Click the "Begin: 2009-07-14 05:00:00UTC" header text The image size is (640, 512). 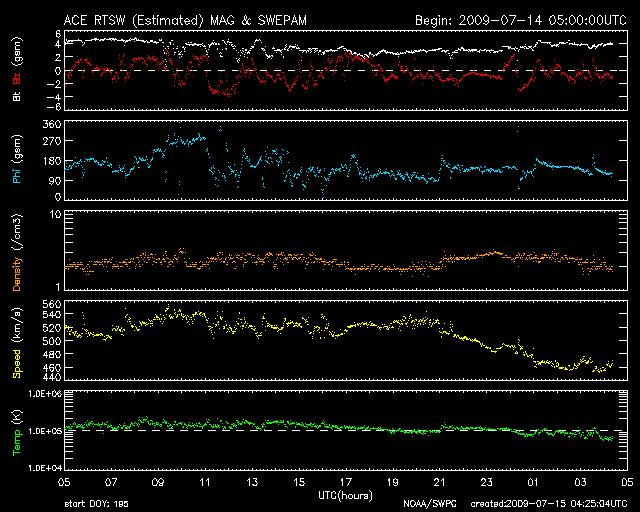(x=521, y=20)
